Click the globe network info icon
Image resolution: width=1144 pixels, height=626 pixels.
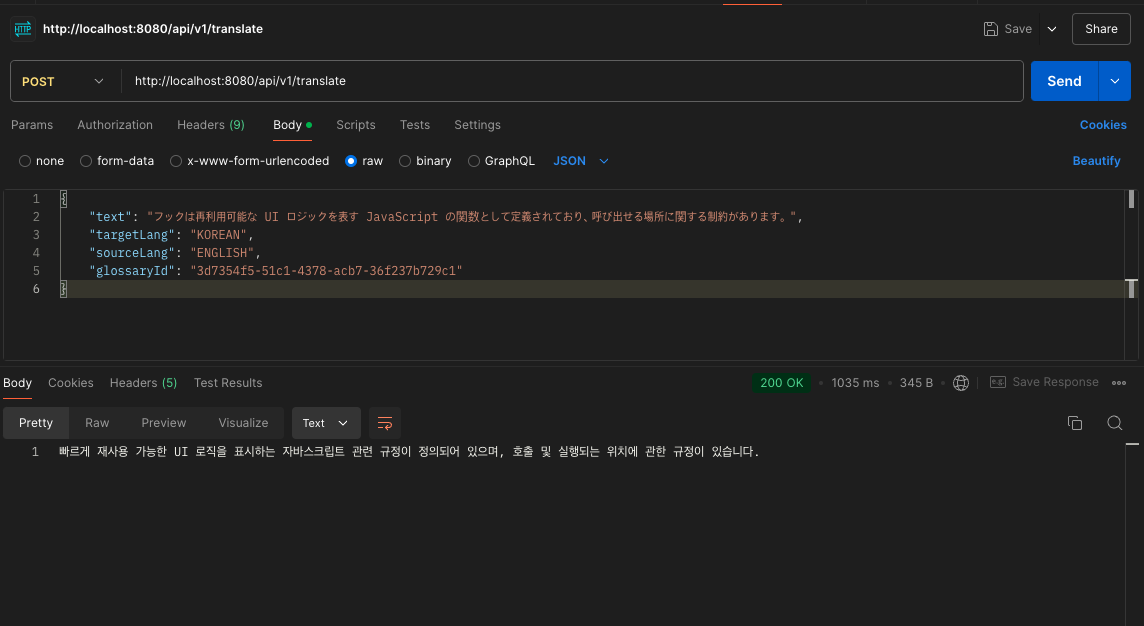click(960, 382)
